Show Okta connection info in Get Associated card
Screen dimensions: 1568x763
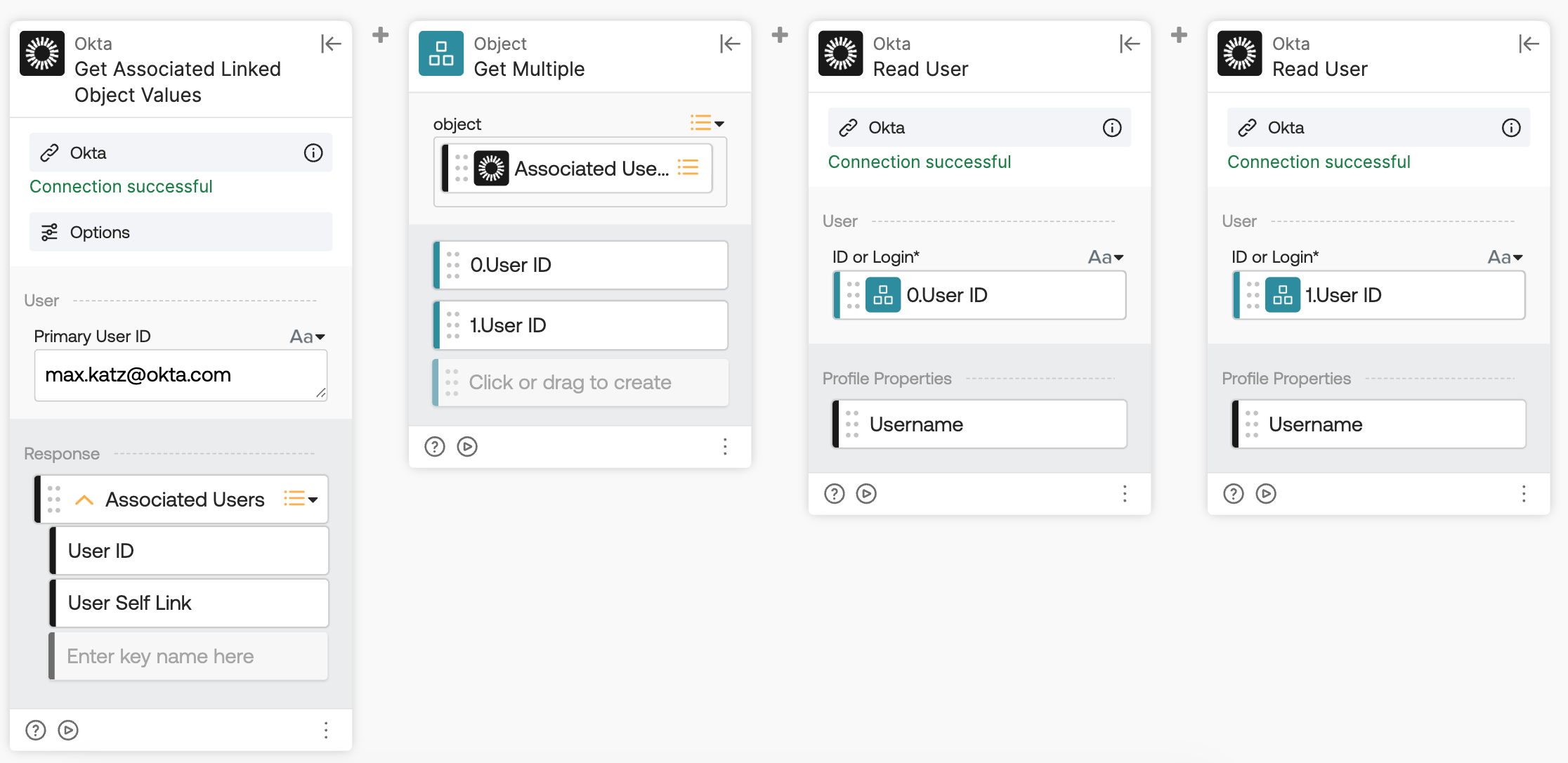[x=313, y=152]
